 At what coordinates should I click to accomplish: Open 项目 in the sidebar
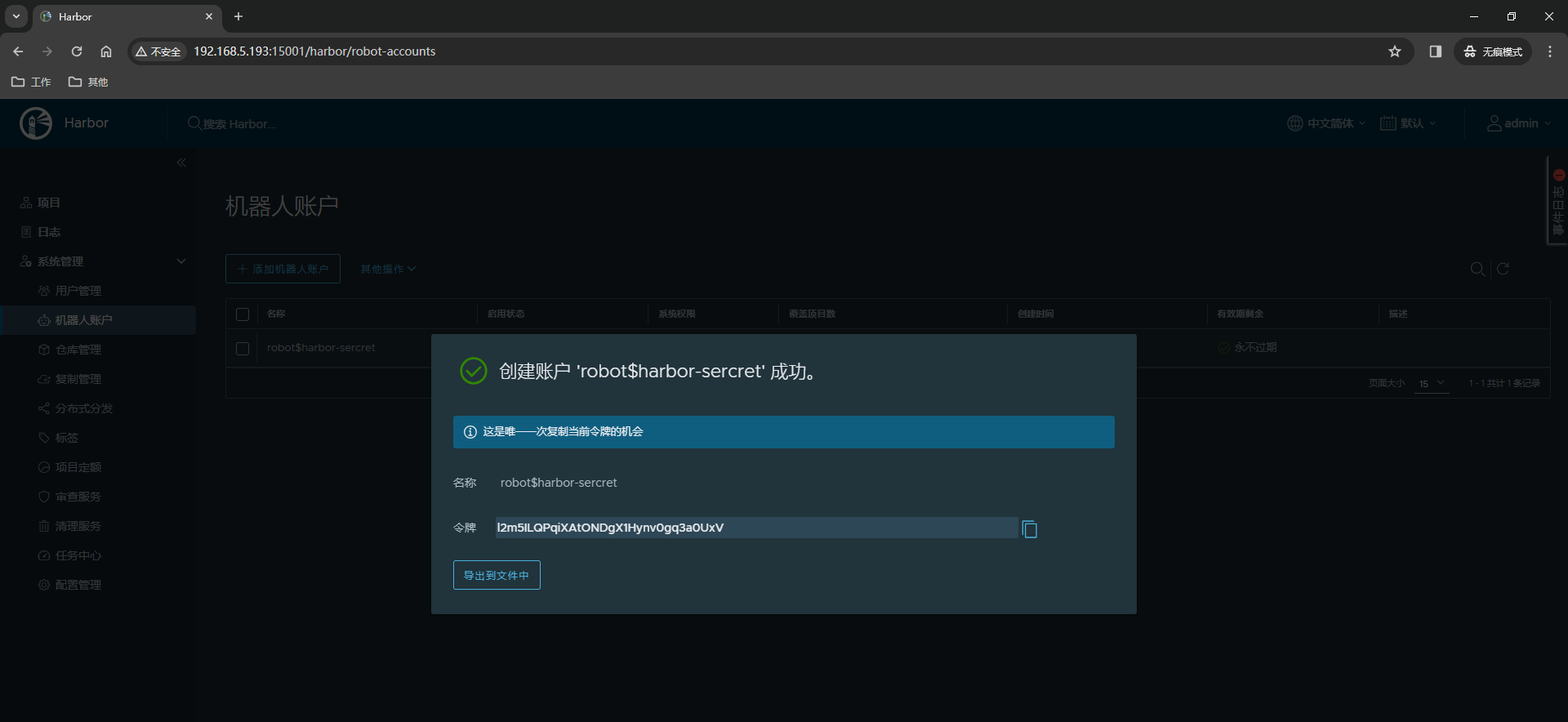tap(41, 203)
